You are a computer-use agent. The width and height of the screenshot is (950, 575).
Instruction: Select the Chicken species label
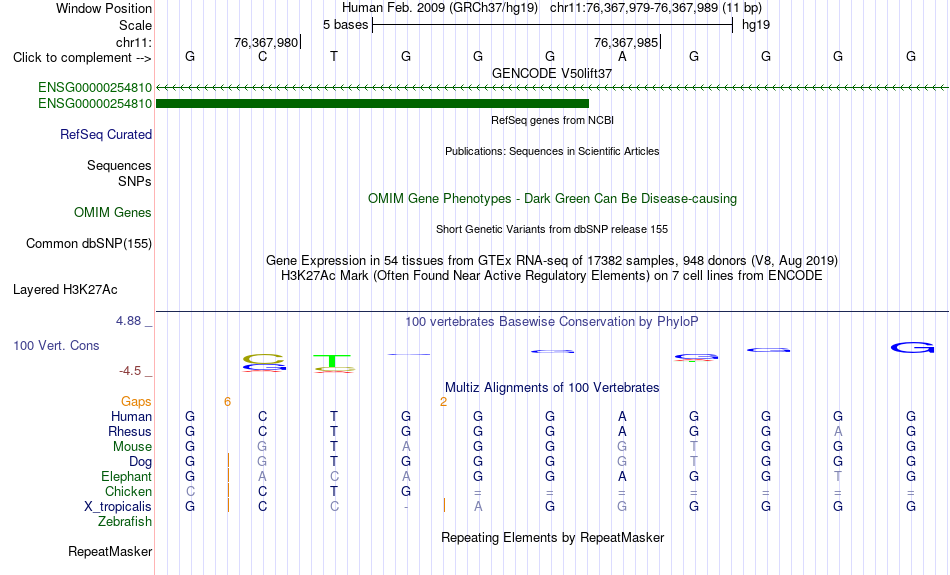point(128,491)
